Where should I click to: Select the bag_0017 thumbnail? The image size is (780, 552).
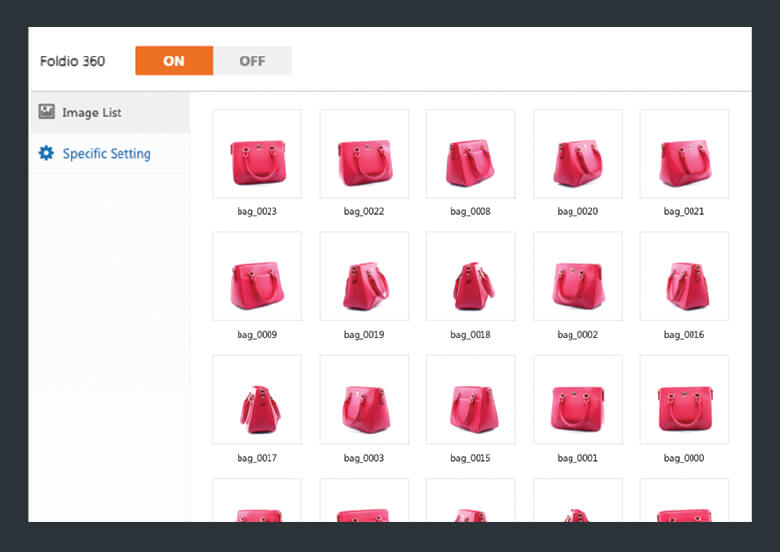257,399
